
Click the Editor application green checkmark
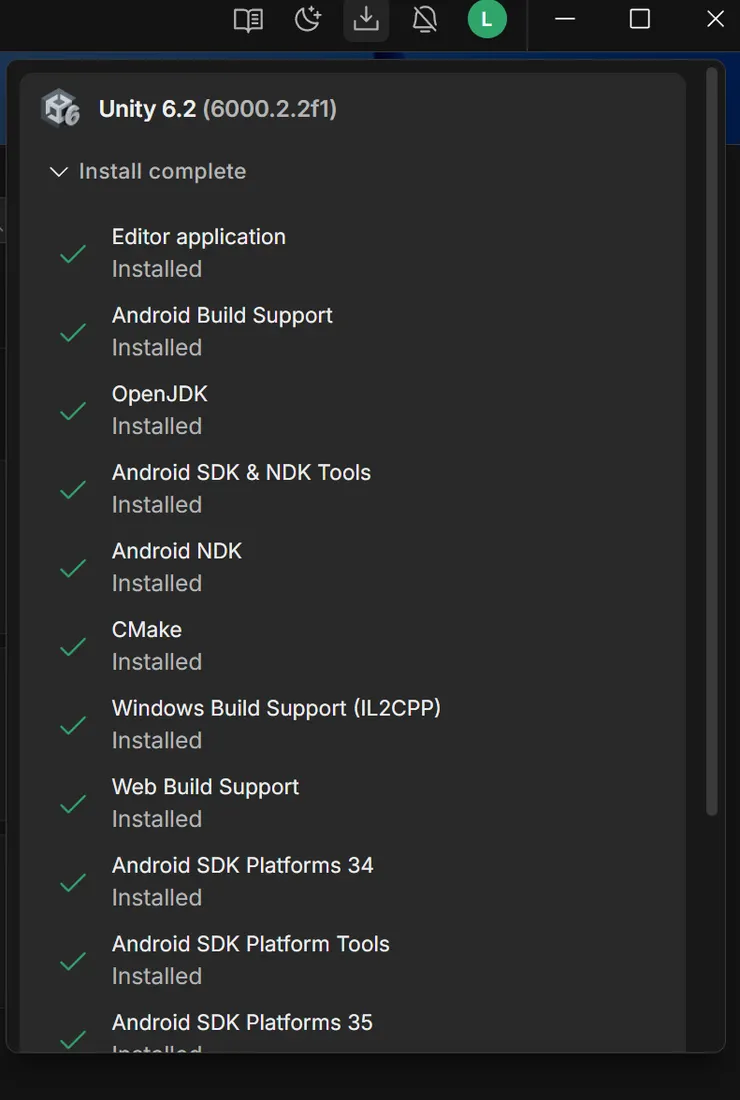73,254
